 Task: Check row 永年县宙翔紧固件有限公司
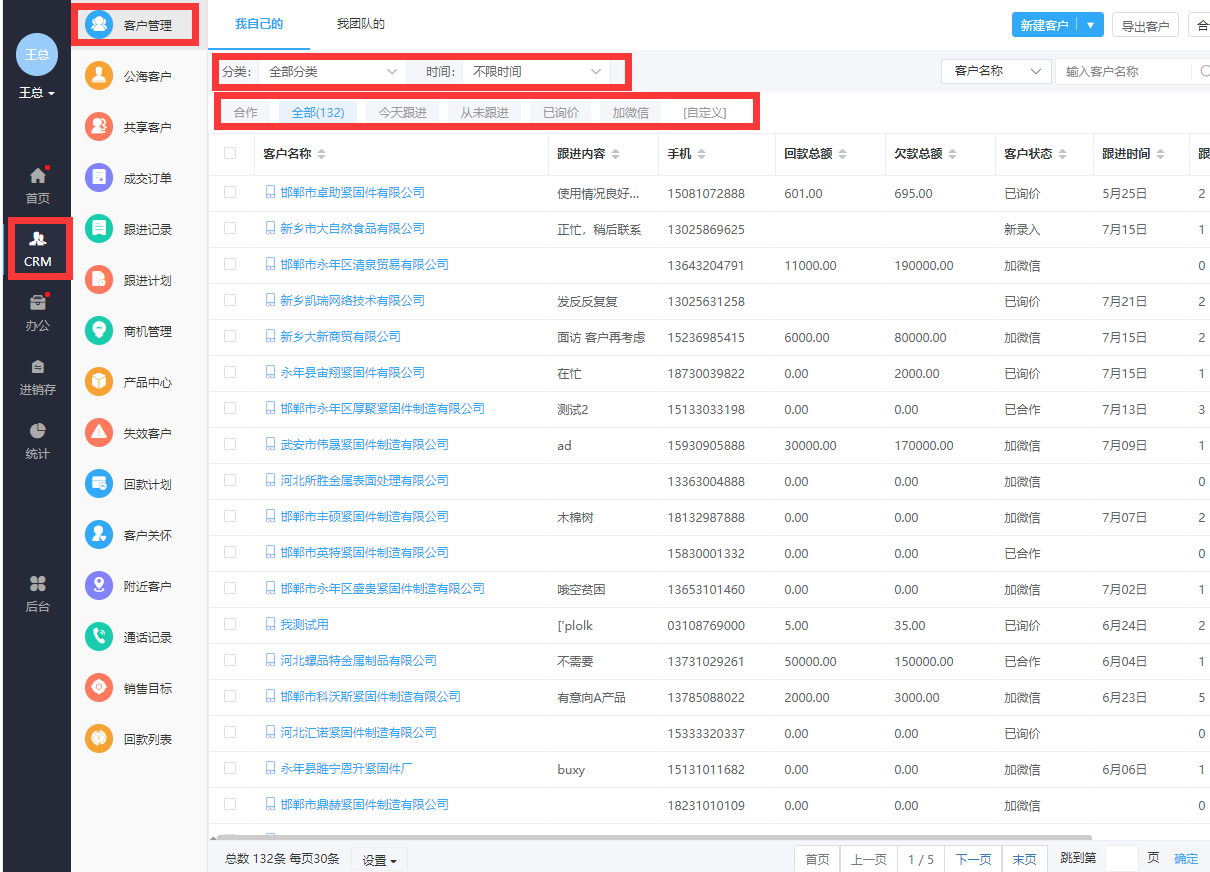tap(230, 372)
